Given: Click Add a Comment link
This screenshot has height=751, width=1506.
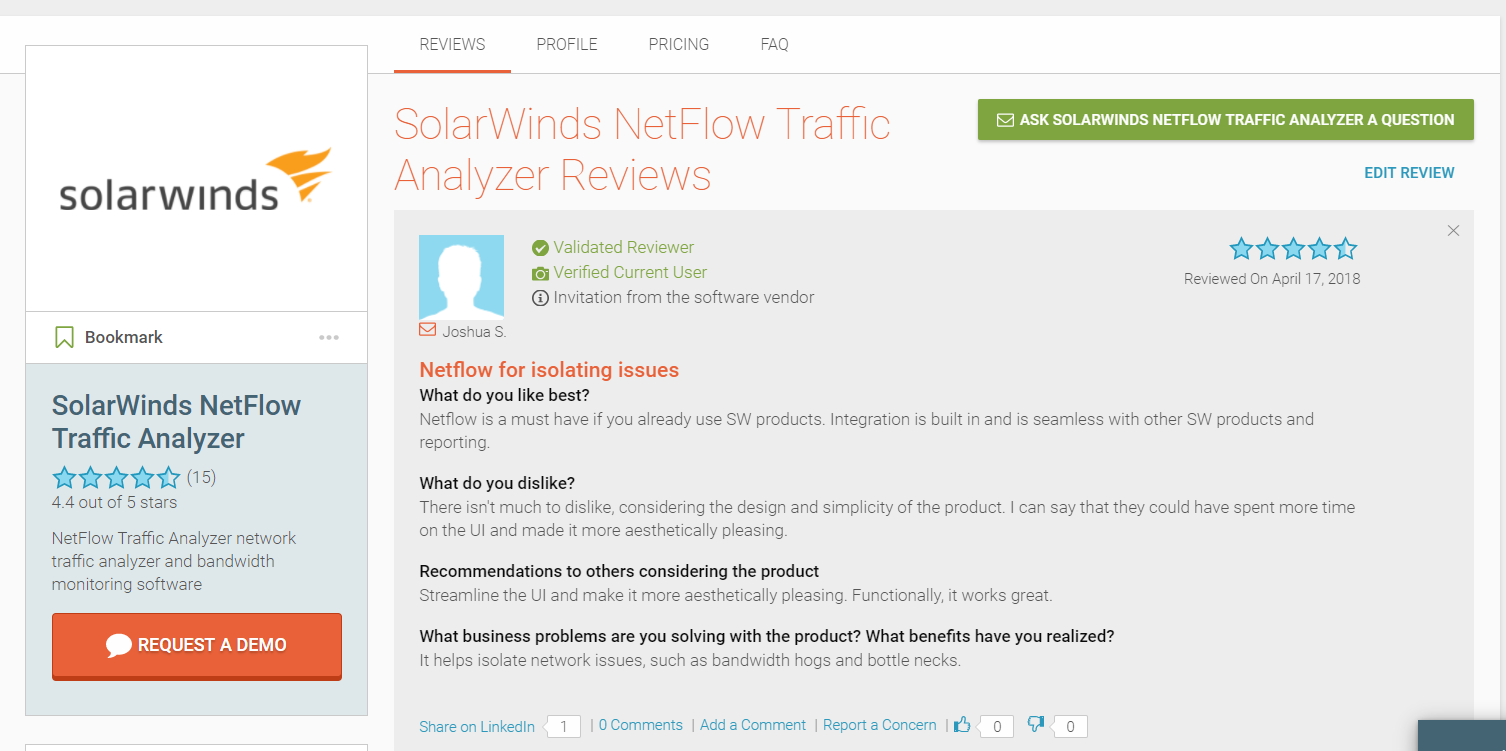Looking at the screenshot, I should [x=753, y=725].
